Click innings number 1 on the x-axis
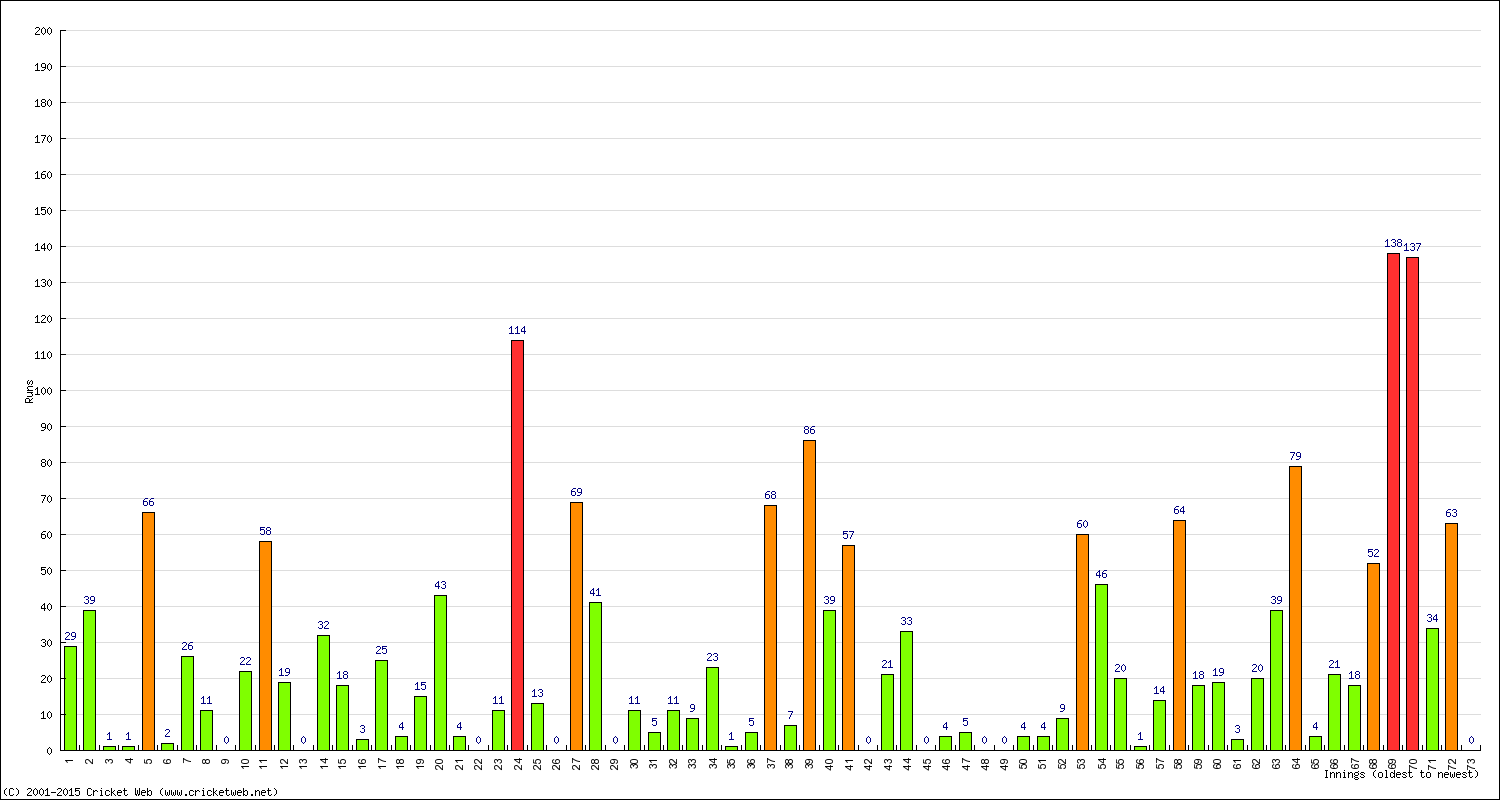 click(x=70, y=763)
